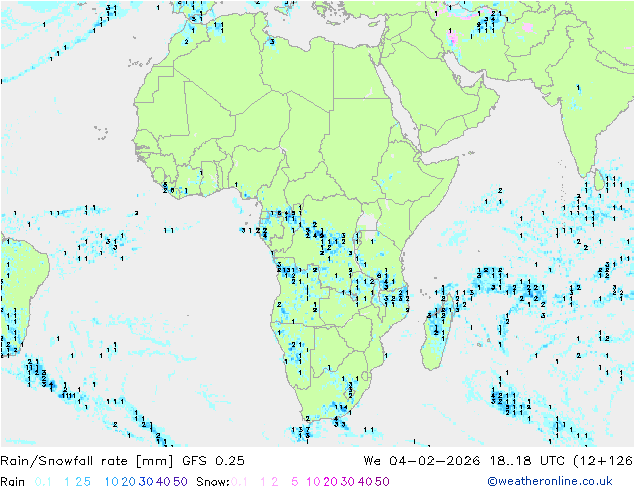Click the 'Snow:' legend label
The height and width of the screenshot is (490, 634).
tap(213, 482)
